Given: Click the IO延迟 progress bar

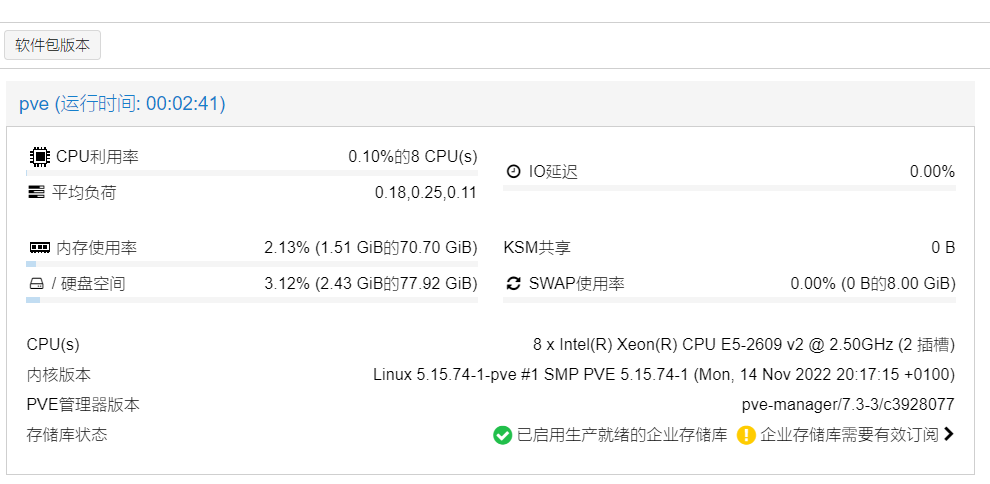Looking at the screenshot, I should pyautogui.click(x=729, y=187).
